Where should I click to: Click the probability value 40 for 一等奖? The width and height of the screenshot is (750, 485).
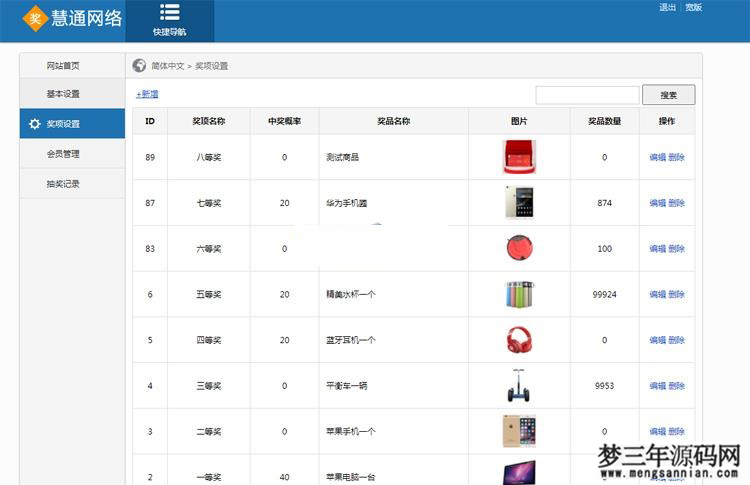click(x=285, y=477)
